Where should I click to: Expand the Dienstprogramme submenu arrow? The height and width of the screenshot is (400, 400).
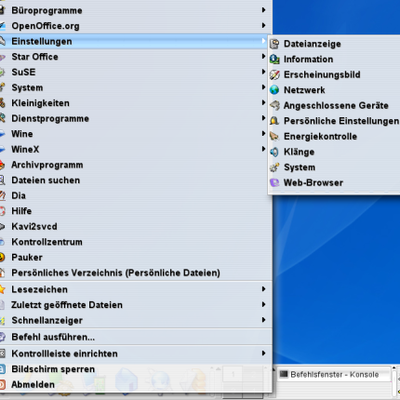tap(263, 118)
